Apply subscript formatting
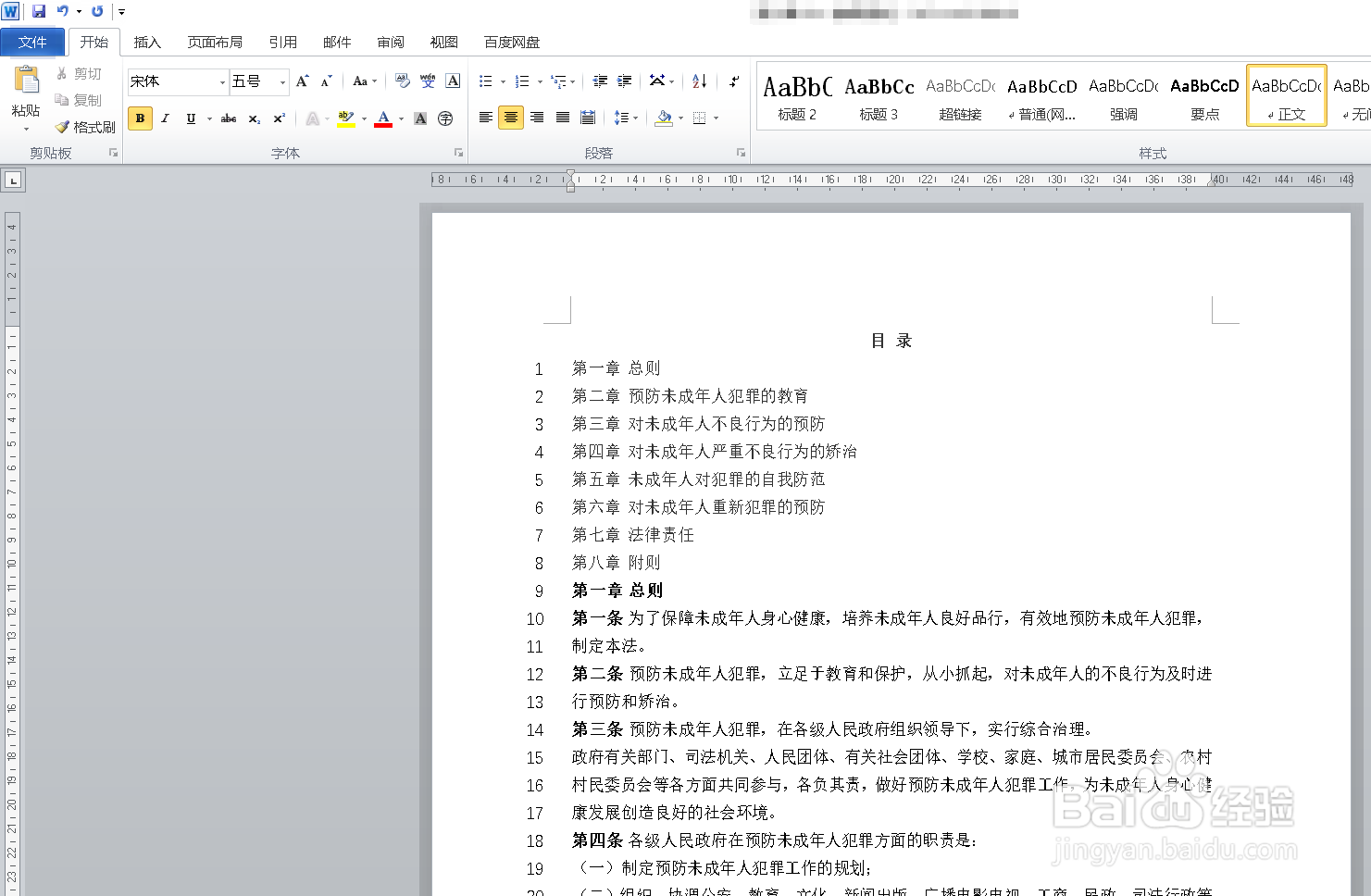 tap(254, 118)
